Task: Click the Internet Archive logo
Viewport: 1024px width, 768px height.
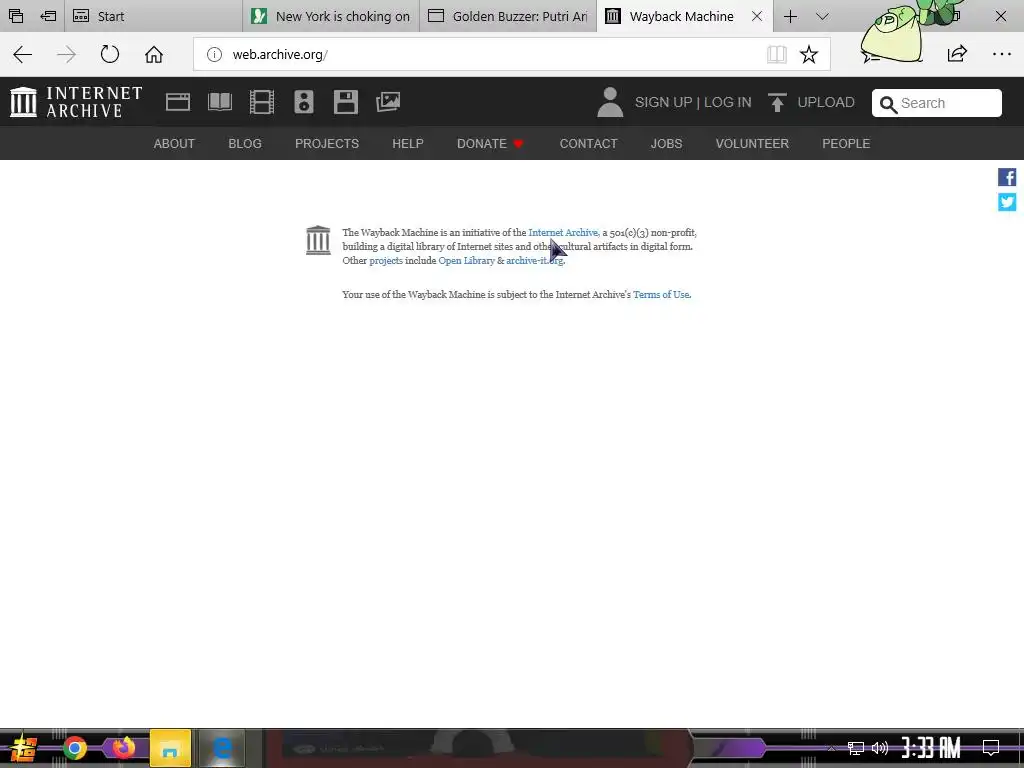Action: coord(76,102)
